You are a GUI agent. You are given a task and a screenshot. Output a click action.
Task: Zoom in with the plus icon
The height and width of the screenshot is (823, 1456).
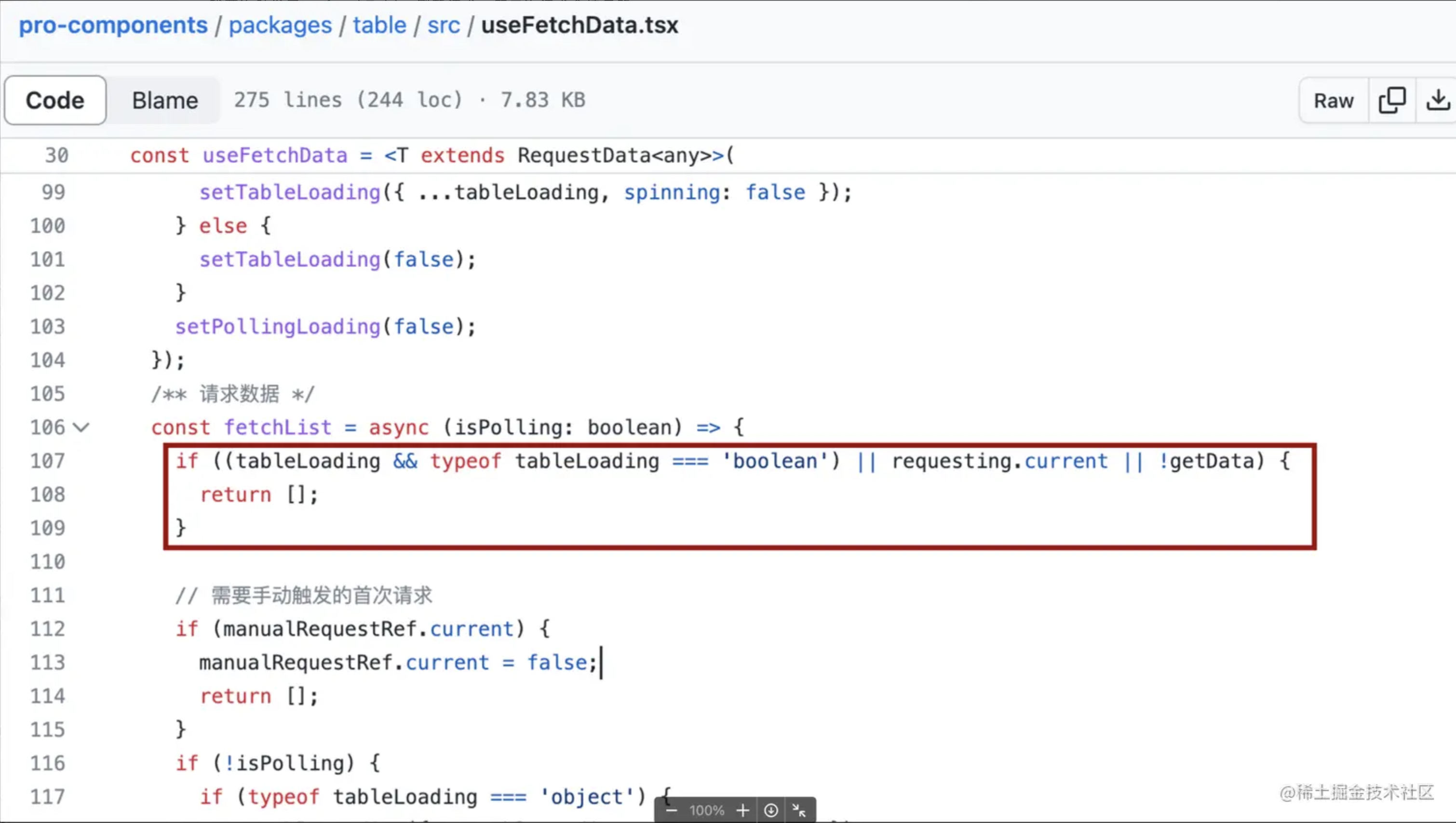[x=742, y=810]
